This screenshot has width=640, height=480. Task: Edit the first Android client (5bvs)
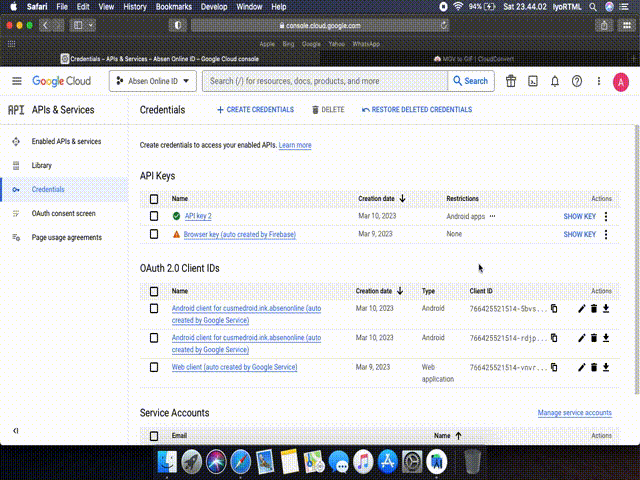582,309
